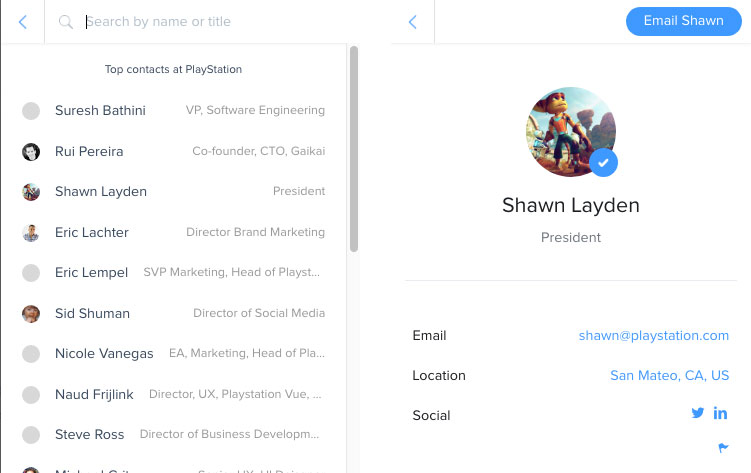Select contact Eric Lachter
751x473 pixels.
point(173,232)
